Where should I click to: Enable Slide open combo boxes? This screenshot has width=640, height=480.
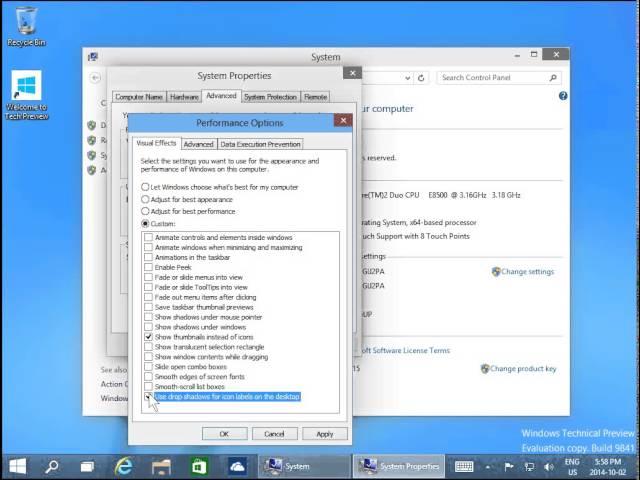pyautogui.click(x=149, y=367)
